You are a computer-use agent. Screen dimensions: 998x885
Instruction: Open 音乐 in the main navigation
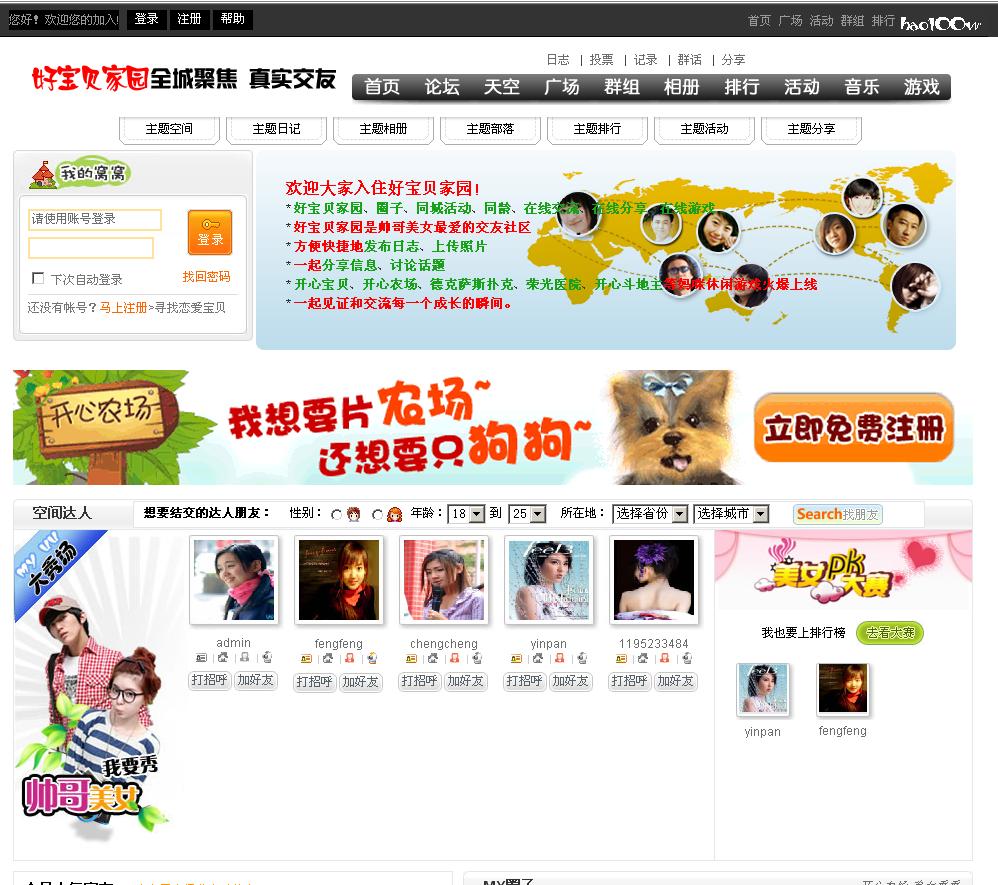(x=862, y=87)
